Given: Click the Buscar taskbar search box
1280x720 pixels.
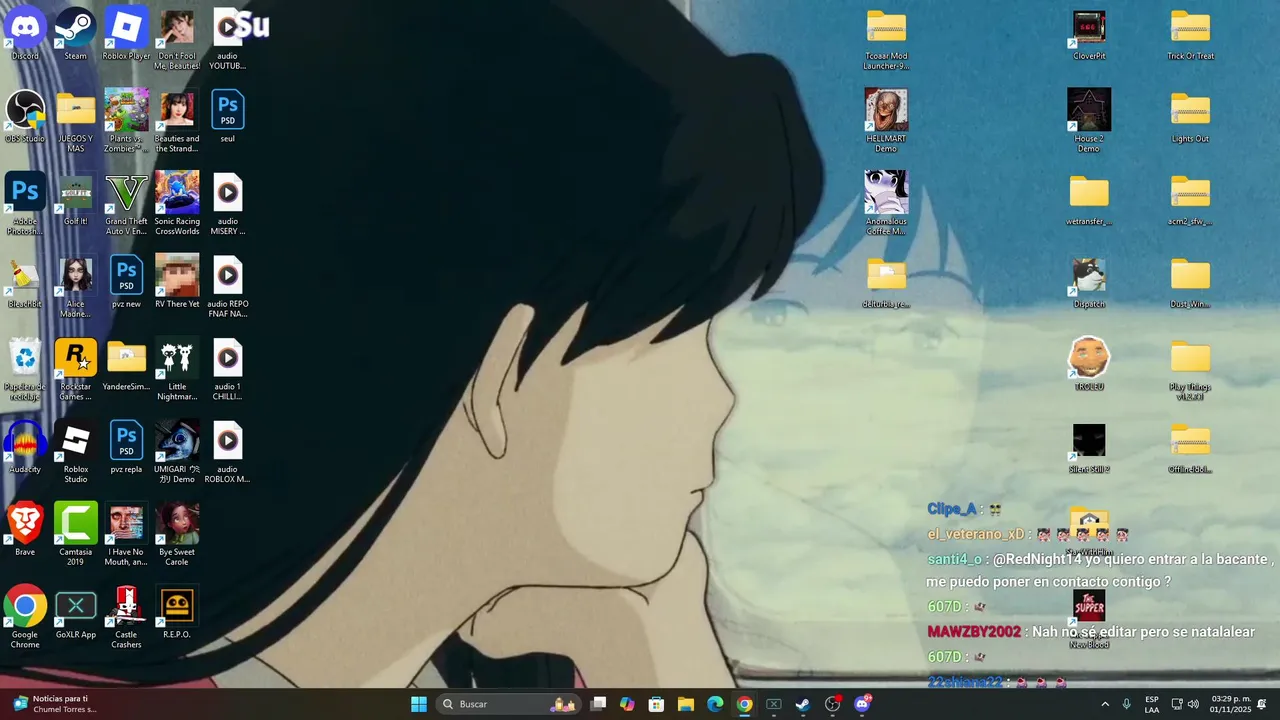Looking at the screenshot, I should 509,704.
